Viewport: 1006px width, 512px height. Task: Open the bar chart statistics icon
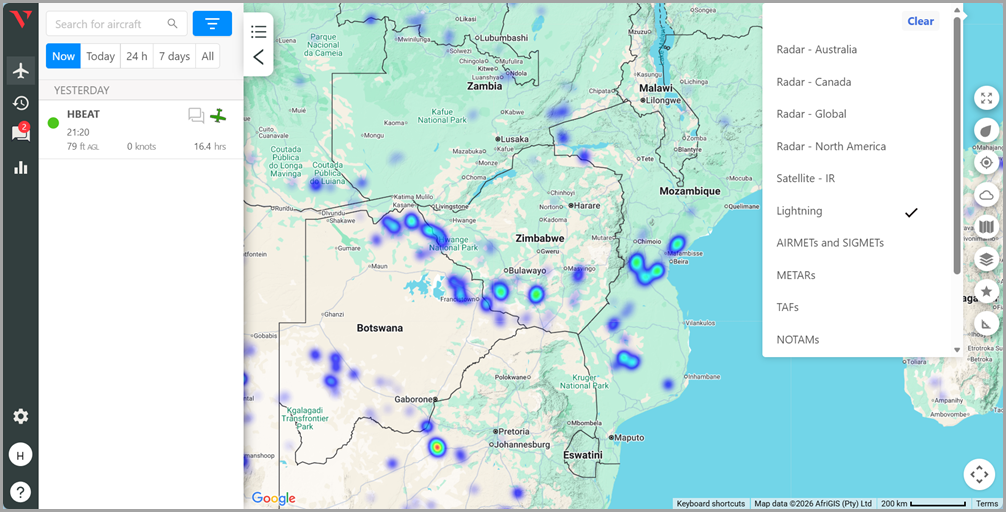(x=20, y=167)
